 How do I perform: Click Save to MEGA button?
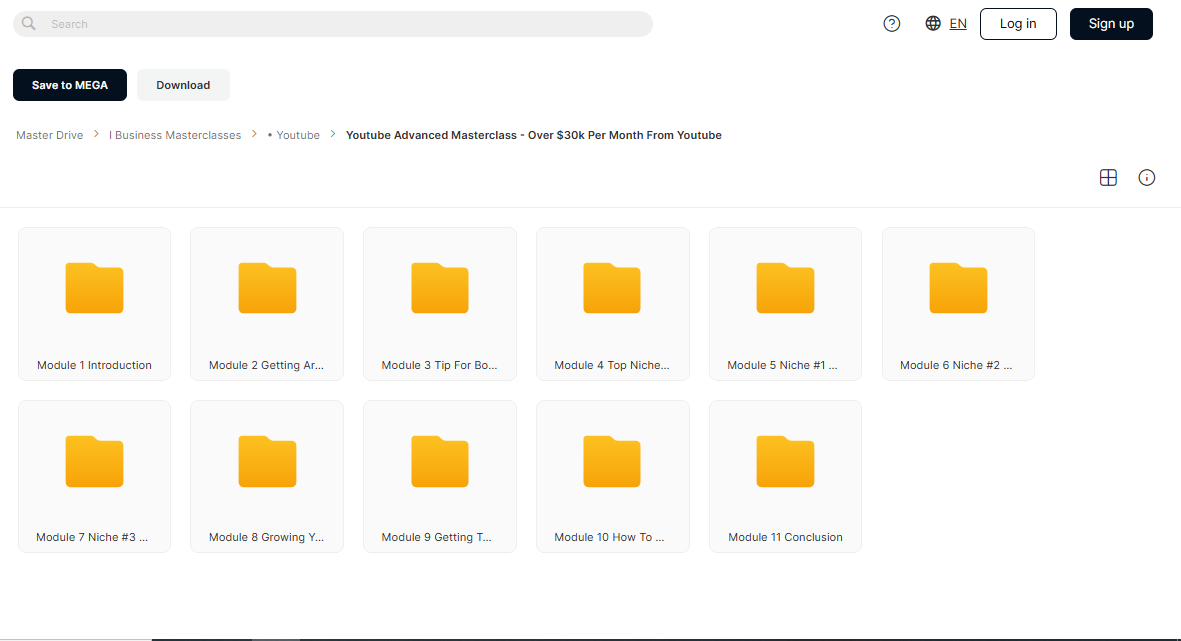(70, 85)
